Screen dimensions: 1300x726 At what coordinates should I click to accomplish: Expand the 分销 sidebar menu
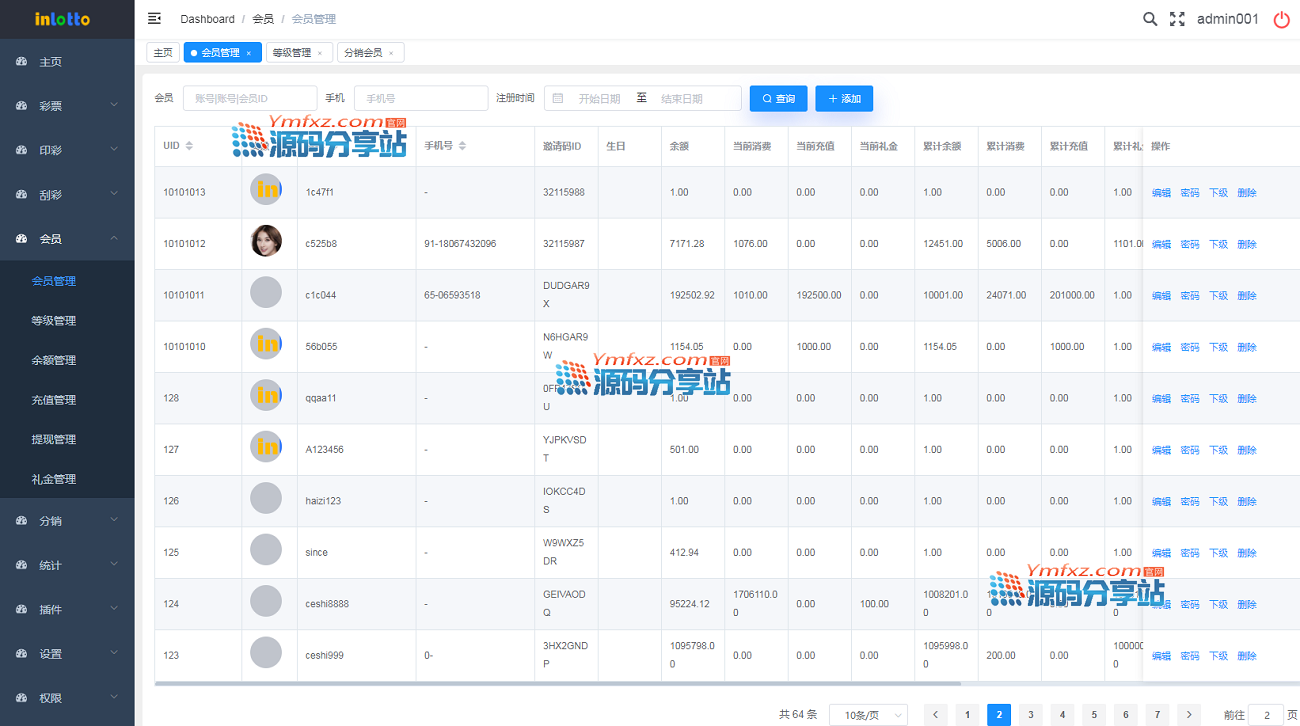67,520
